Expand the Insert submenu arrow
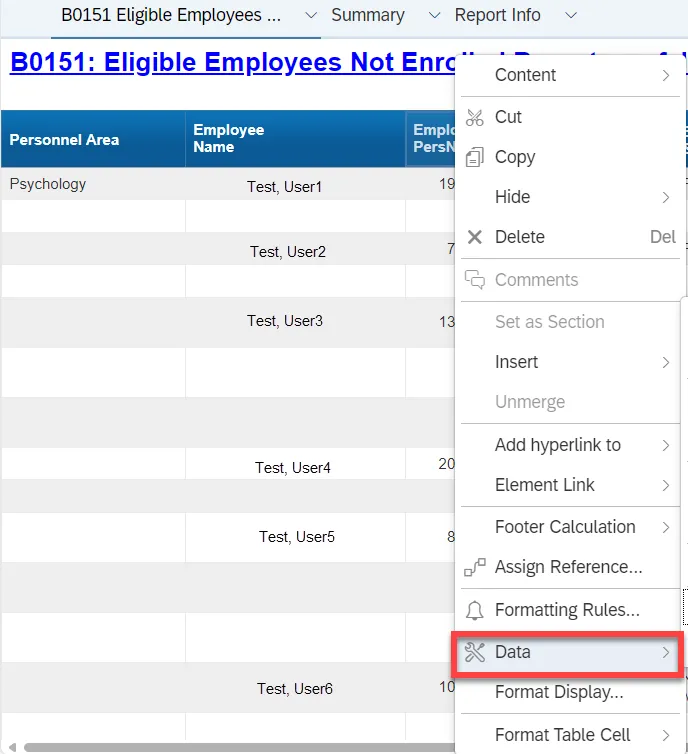 tap(665, 362)
